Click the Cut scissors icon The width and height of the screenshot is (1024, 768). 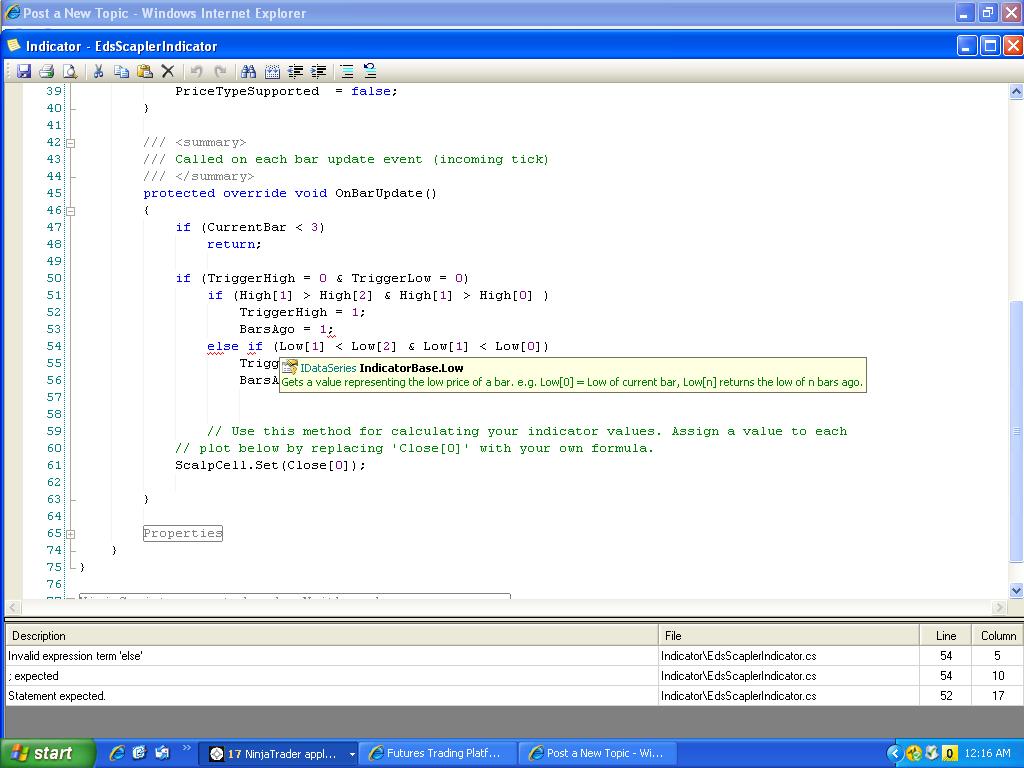click(x=98, y=71)
